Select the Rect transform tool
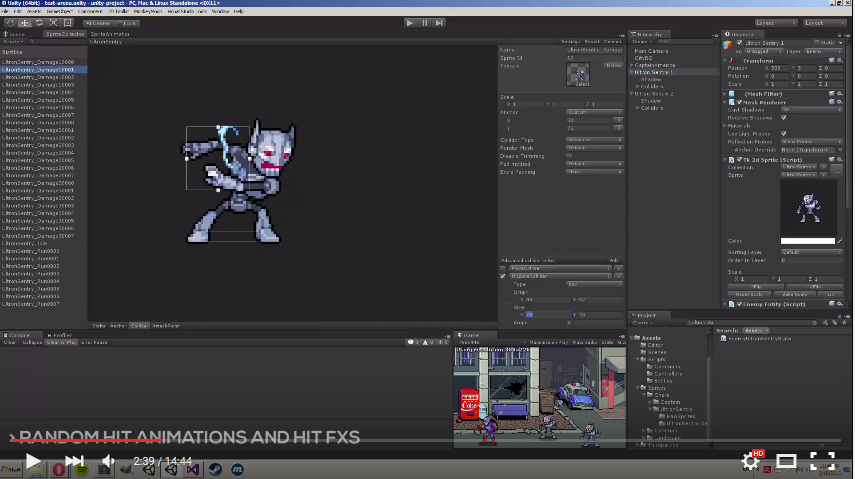The image size is (855, 479). 67,22
